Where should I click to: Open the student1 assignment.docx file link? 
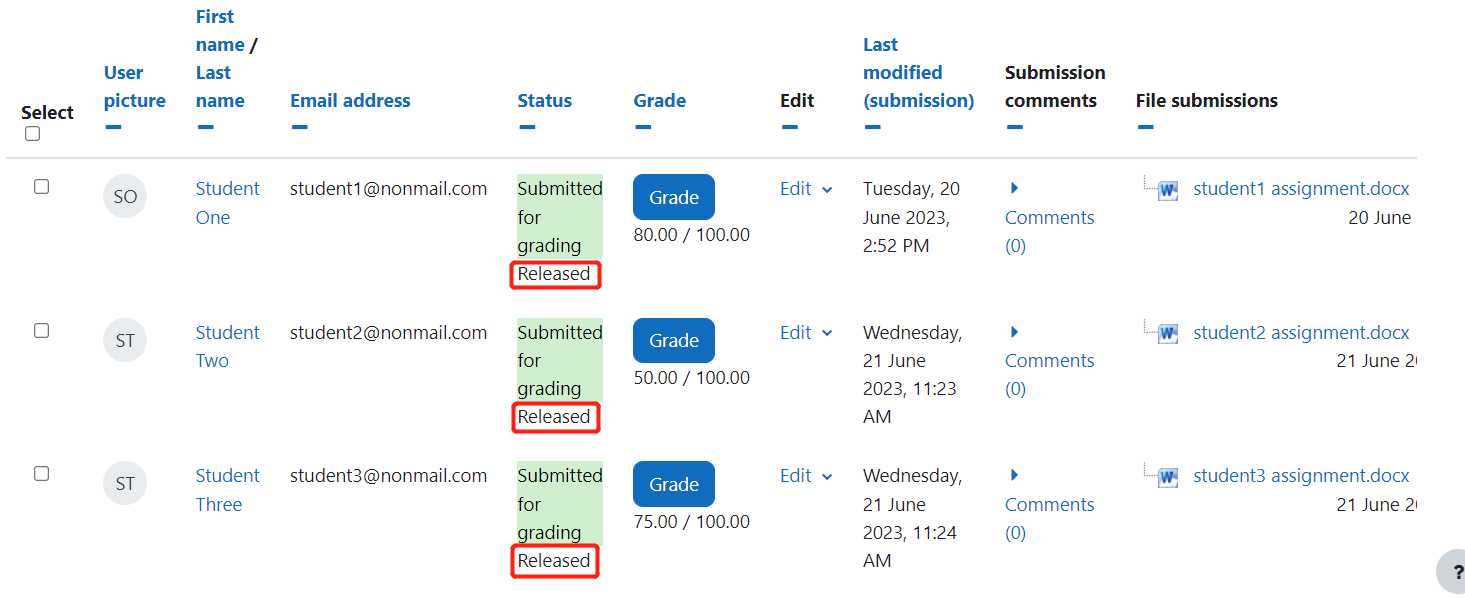pos(1301,189)
